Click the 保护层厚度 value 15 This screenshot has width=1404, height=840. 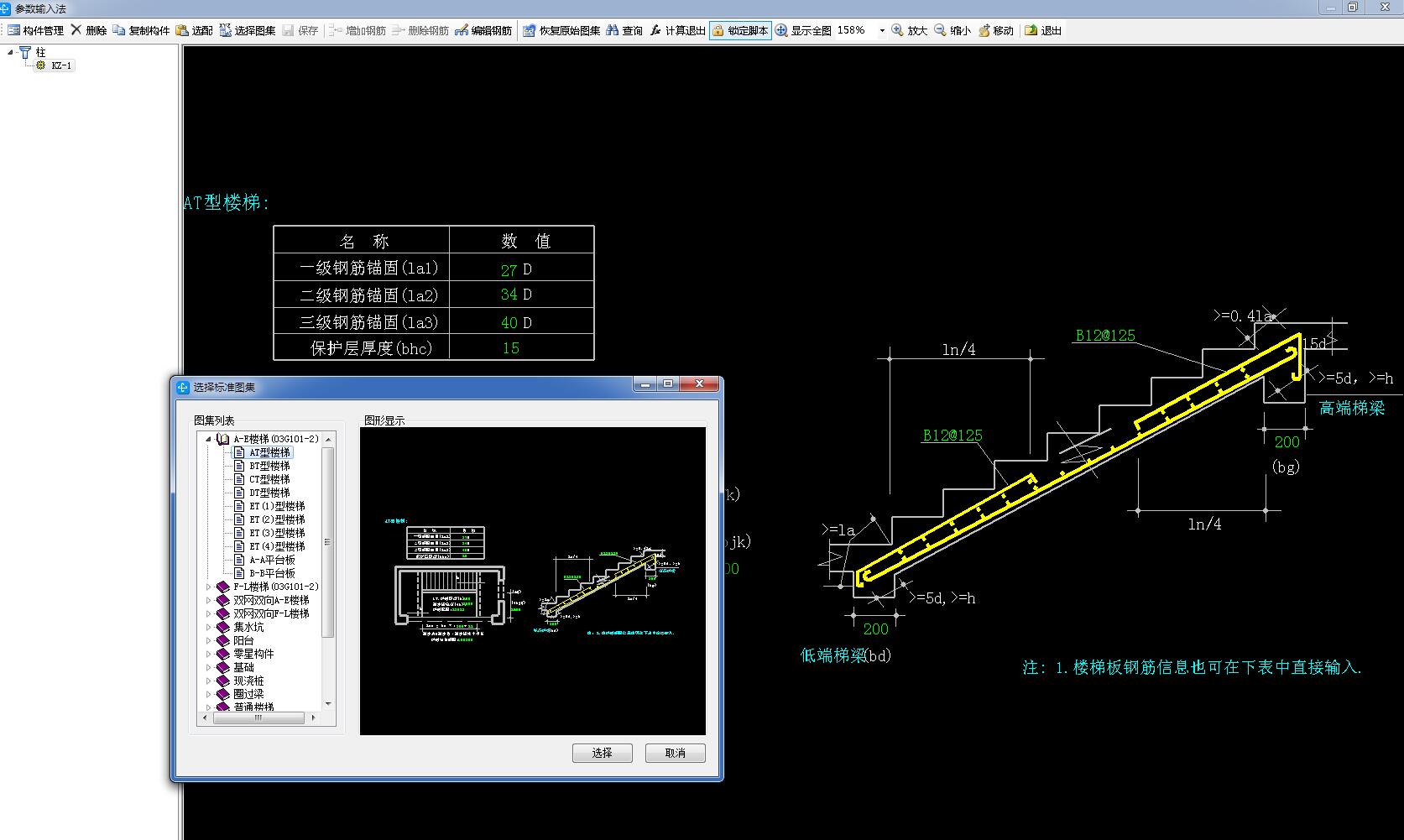[511, 348]
